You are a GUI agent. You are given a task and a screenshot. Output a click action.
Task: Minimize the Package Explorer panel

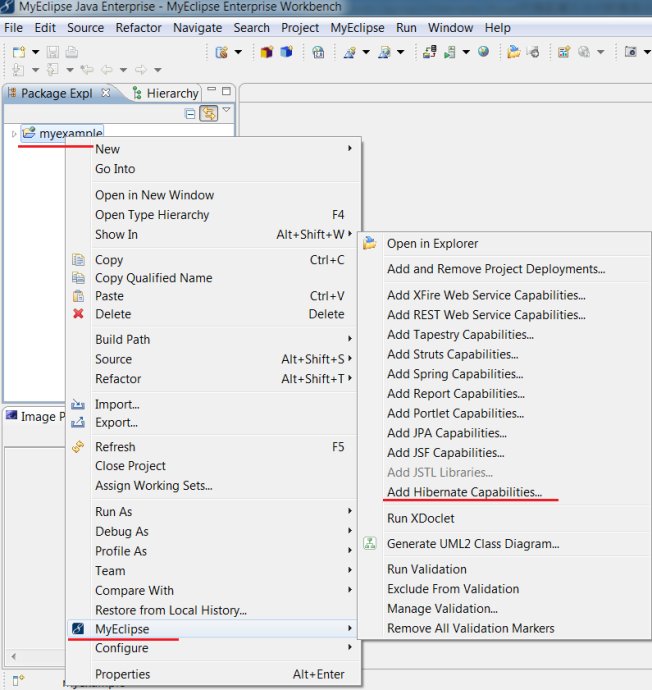[x=212, y=89]
